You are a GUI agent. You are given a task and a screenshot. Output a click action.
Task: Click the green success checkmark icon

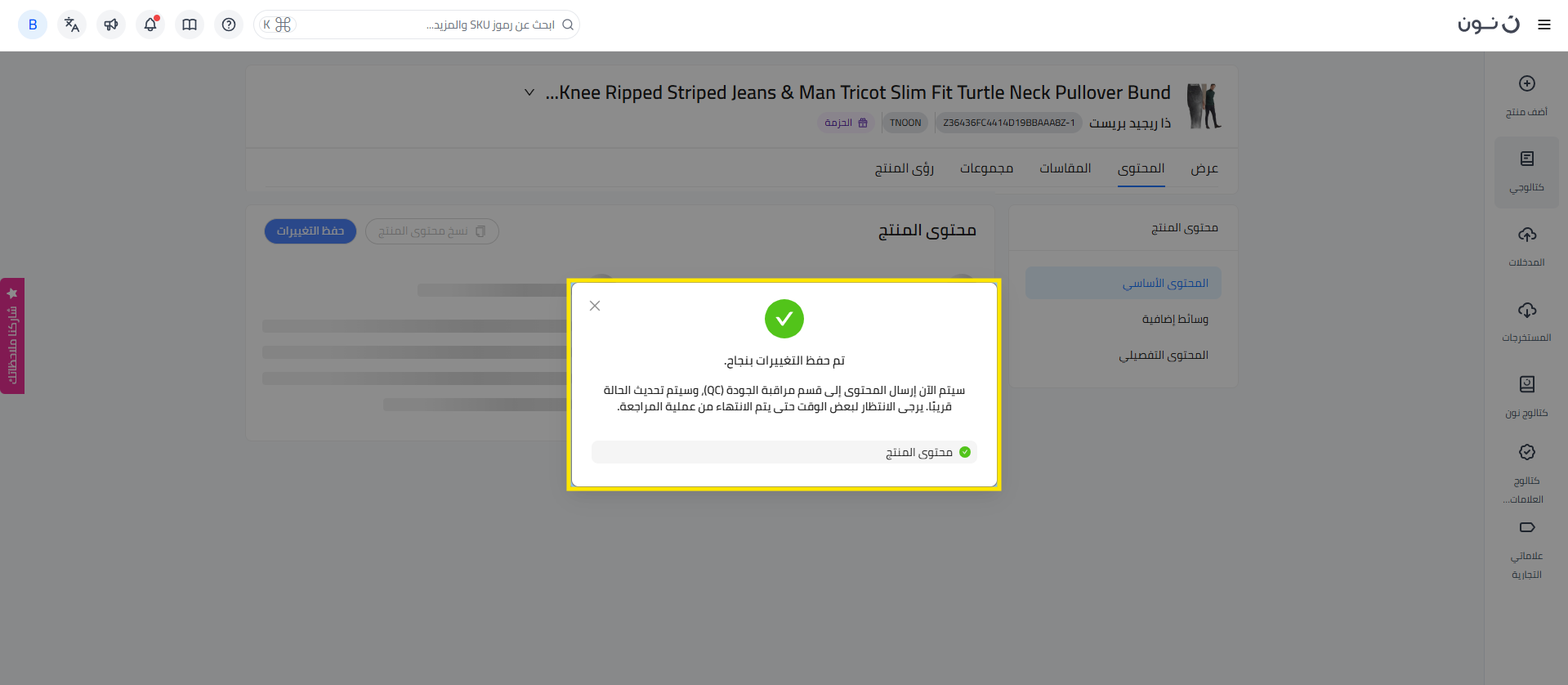pos(784,319)
